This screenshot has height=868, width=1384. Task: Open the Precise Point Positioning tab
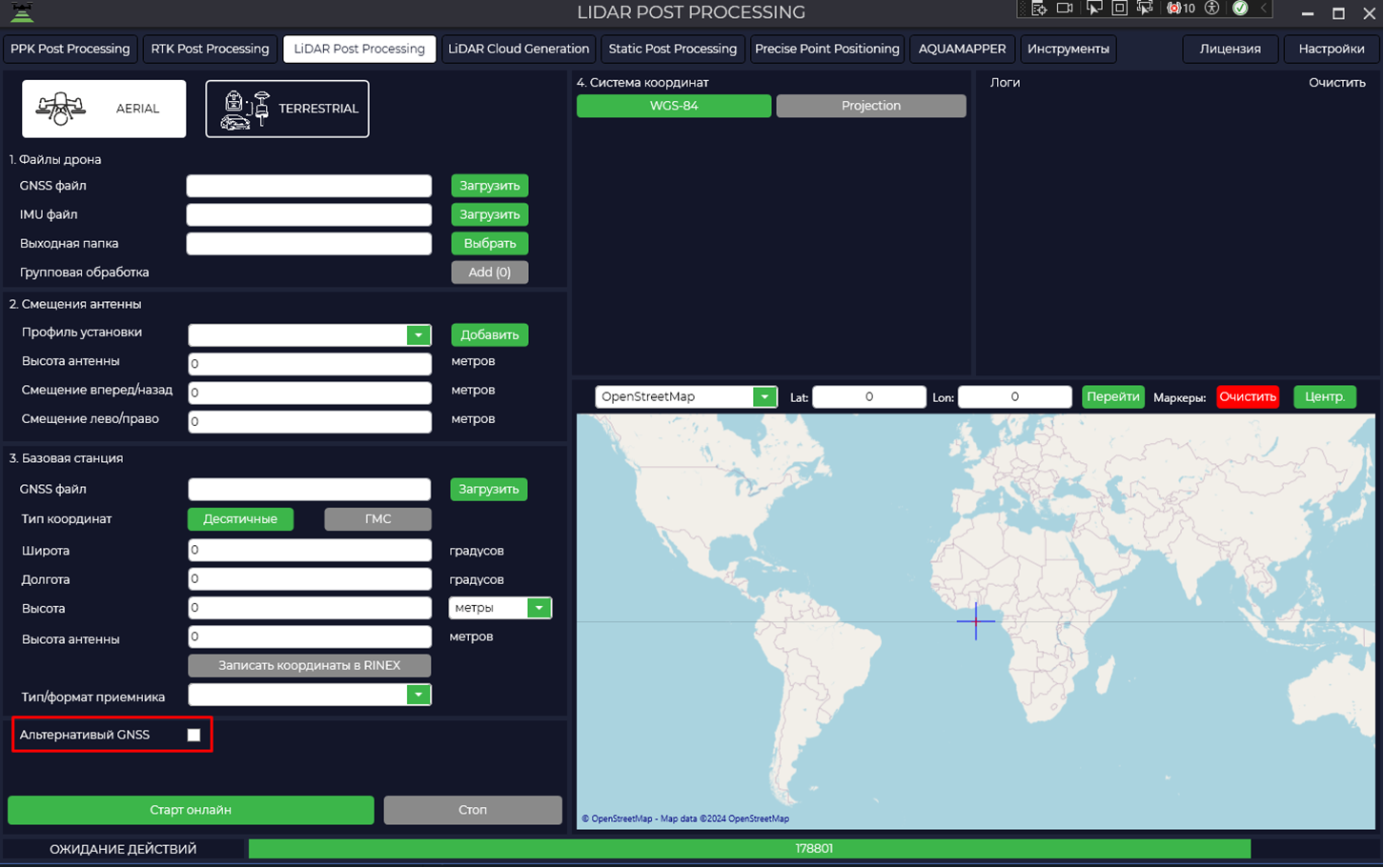click(x=827, y=49)
